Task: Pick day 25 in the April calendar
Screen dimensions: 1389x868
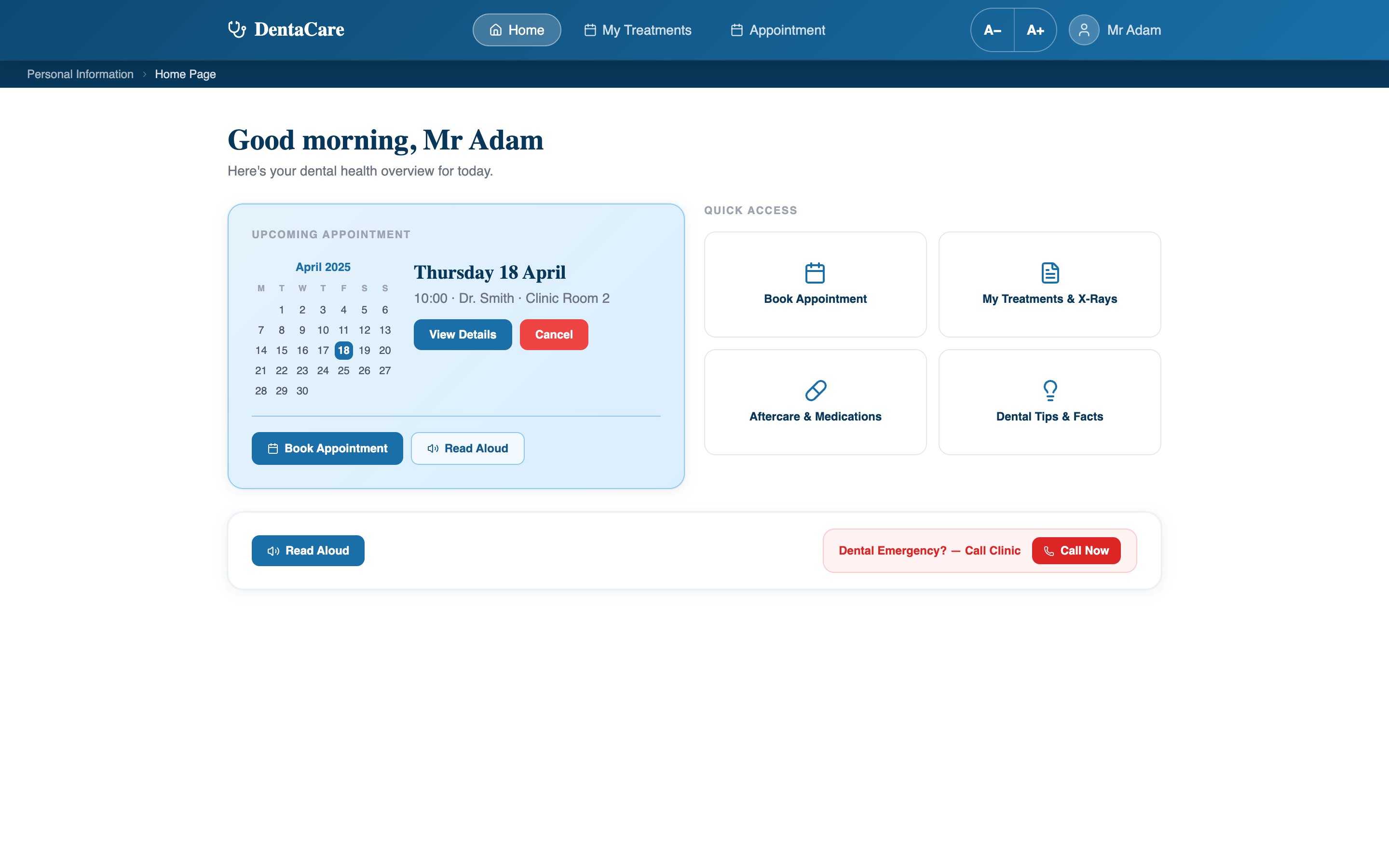Action: (x=343, y=370)
